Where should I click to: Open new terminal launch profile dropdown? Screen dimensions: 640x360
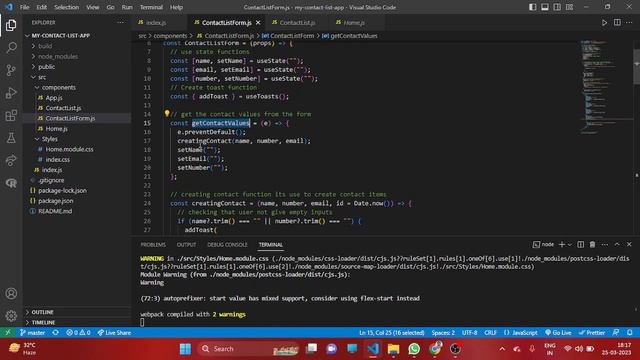tap(570, 244)
